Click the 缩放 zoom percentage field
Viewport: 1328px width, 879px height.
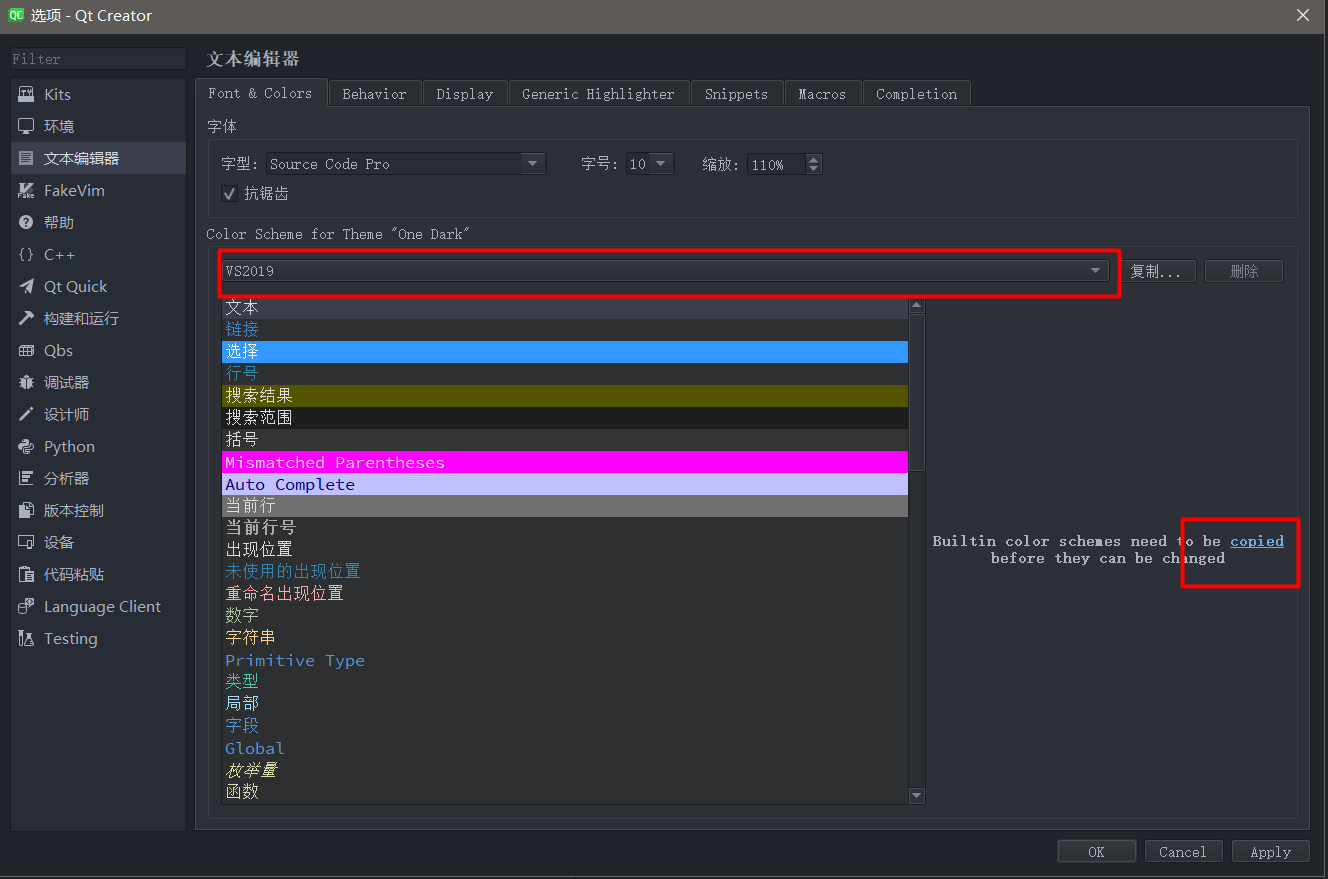(776, 164)
